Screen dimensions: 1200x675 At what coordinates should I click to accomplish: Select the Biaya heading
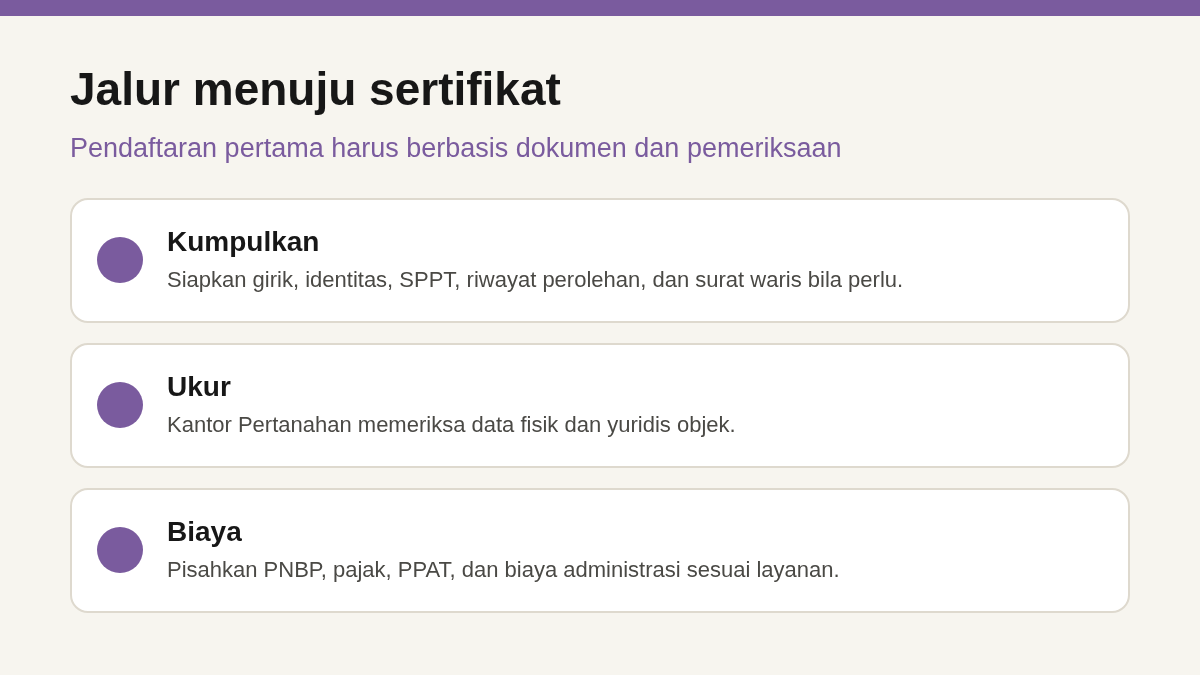point(204,532)
